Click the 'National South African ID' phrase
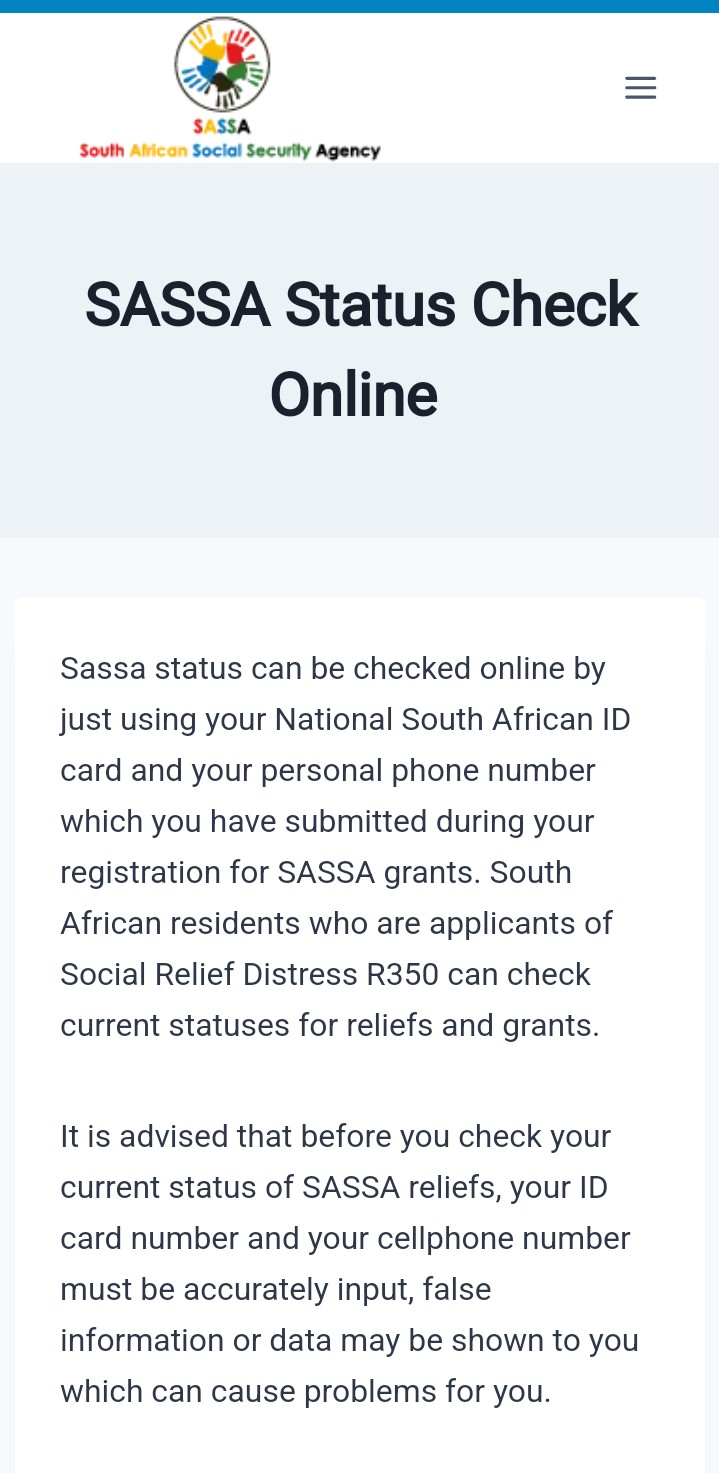This screenshot has height=1473, width=719. [452, 719]
